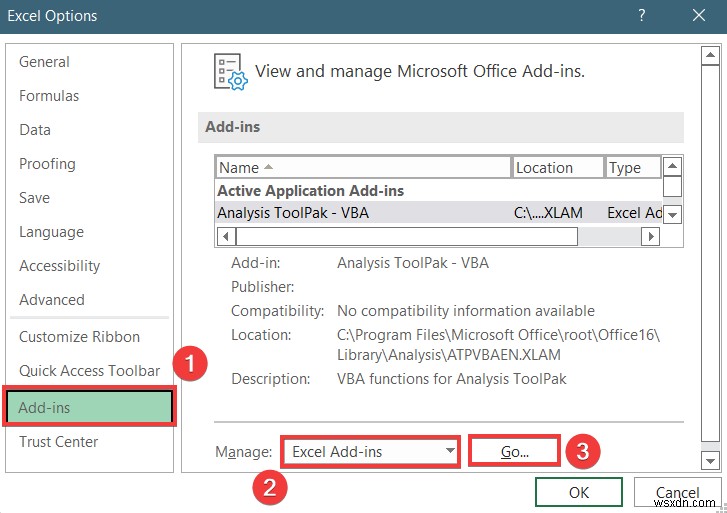Click add-ins list scroll left arrow

pos(226,237)
